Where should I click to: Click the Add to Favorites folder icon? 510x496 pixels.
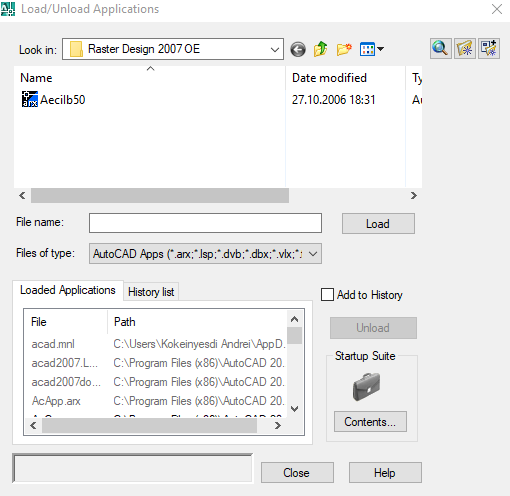click(x=465, y=49)
